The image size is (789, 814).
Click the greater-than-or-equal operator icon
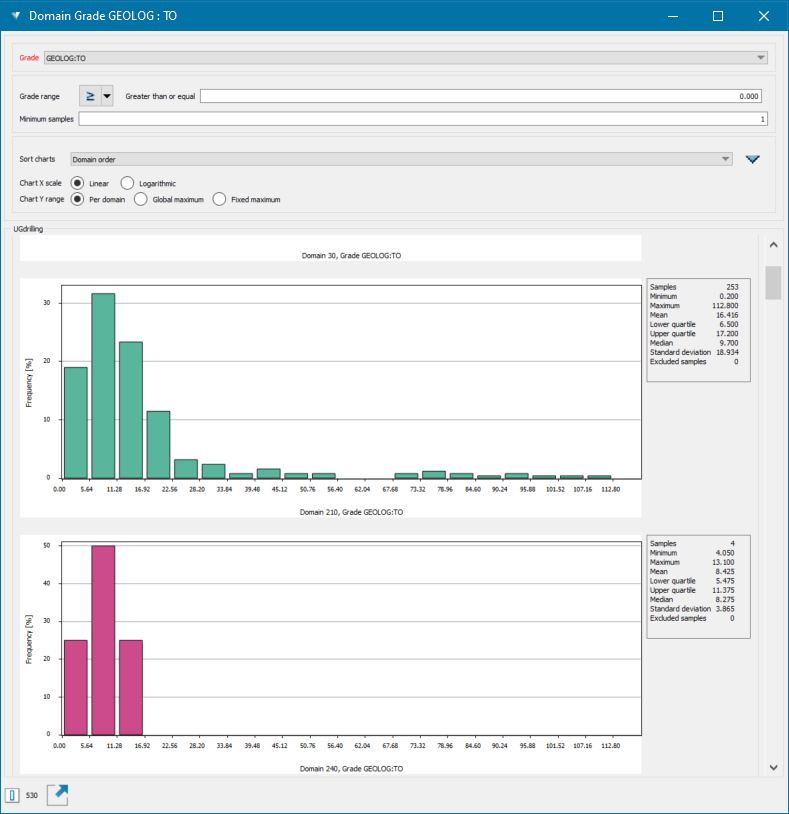tap(89, 96)
